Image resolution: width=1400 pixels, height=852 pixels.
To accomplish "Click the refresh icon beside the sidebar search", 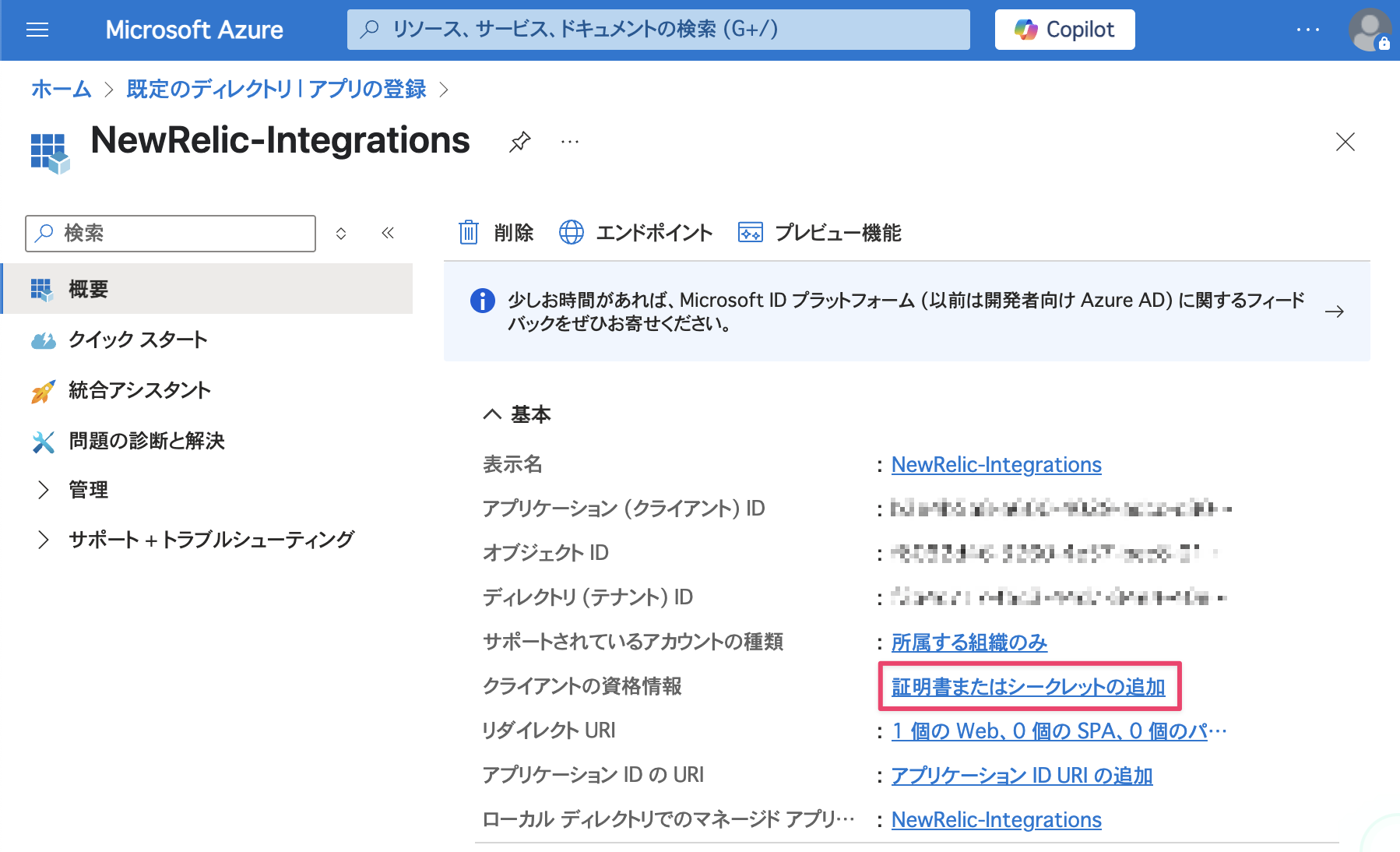I will [341, 233].
